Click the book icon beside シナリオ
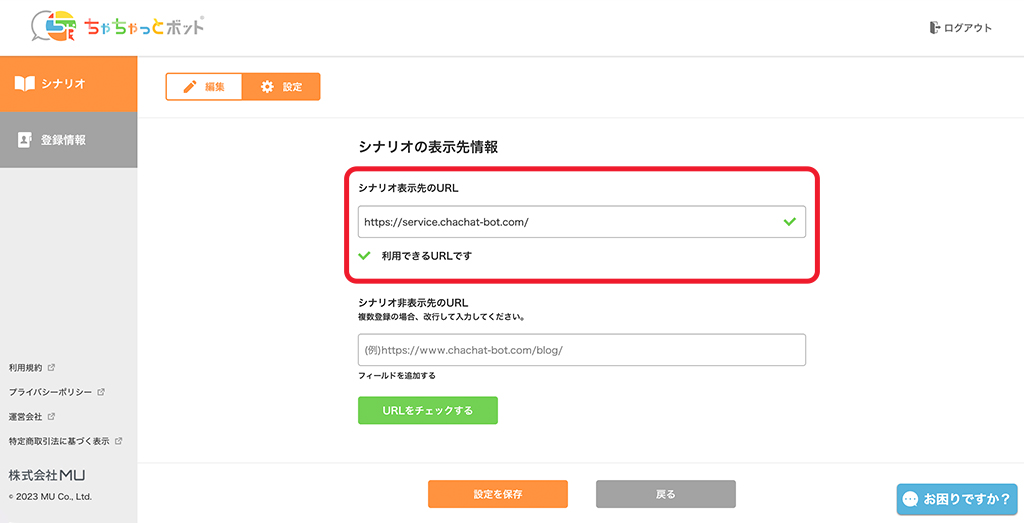The image size is (1024, 523). point(25,84)
